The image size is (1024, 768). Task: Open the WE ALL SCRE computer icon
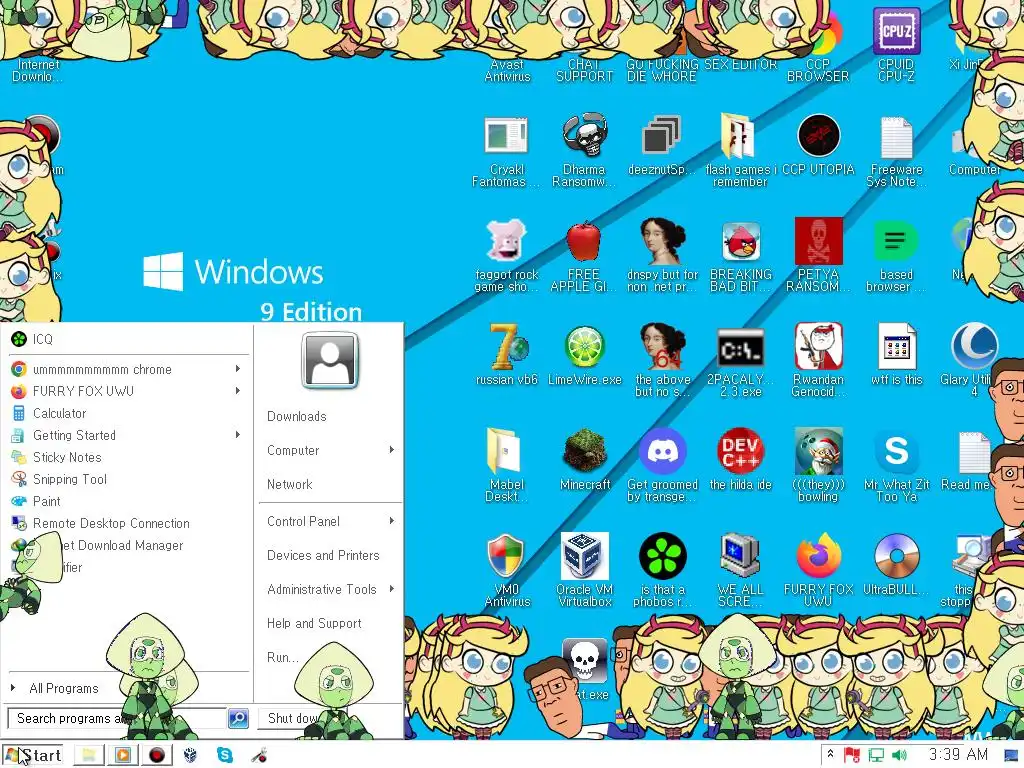click(740, 556)
